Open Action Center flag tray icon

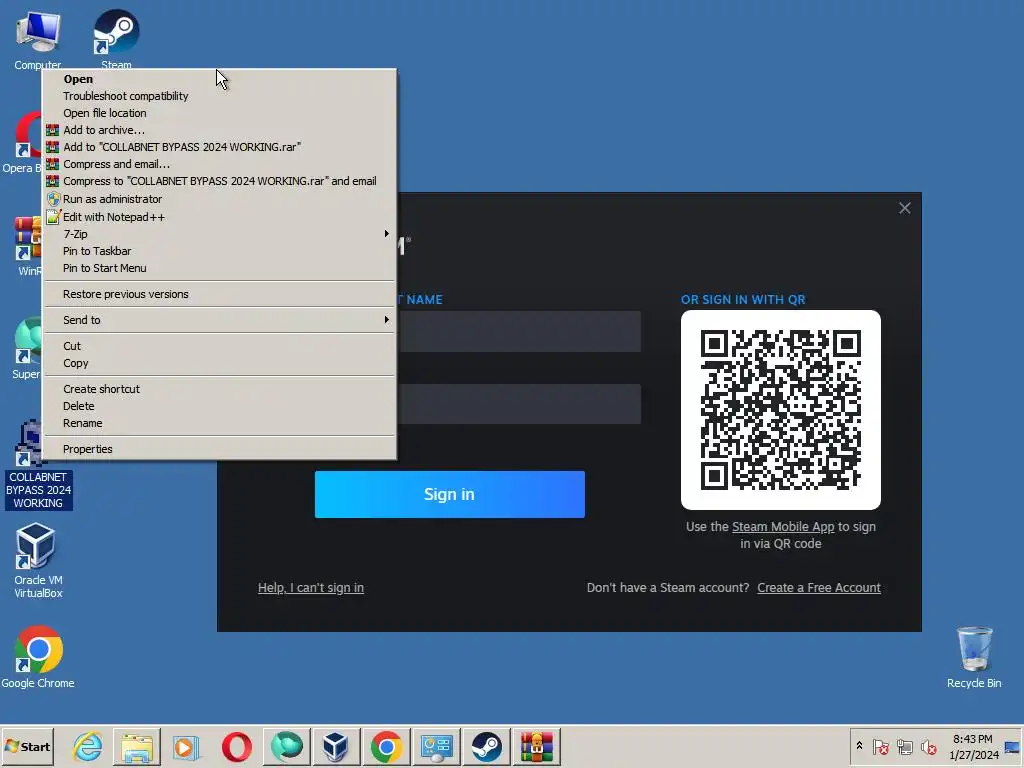tap(880, 746)
